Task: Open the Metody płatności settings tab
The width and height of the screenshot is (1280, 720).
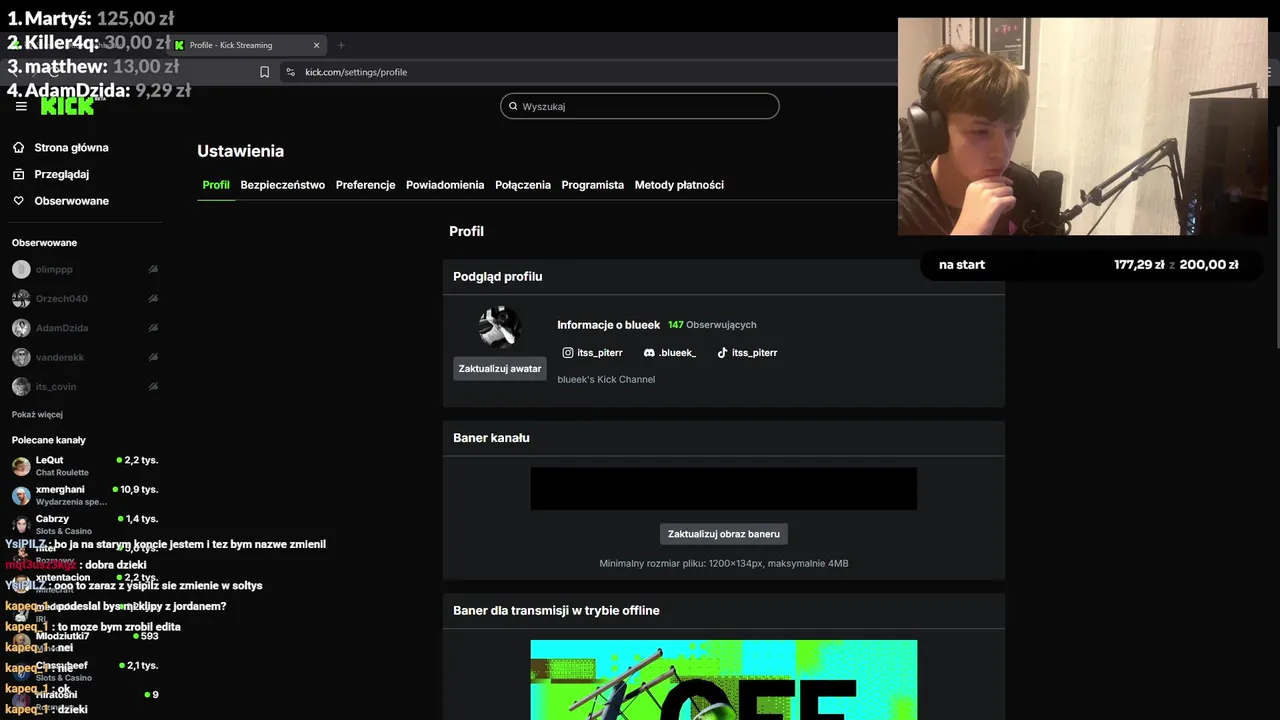Action: pos(679,185)
